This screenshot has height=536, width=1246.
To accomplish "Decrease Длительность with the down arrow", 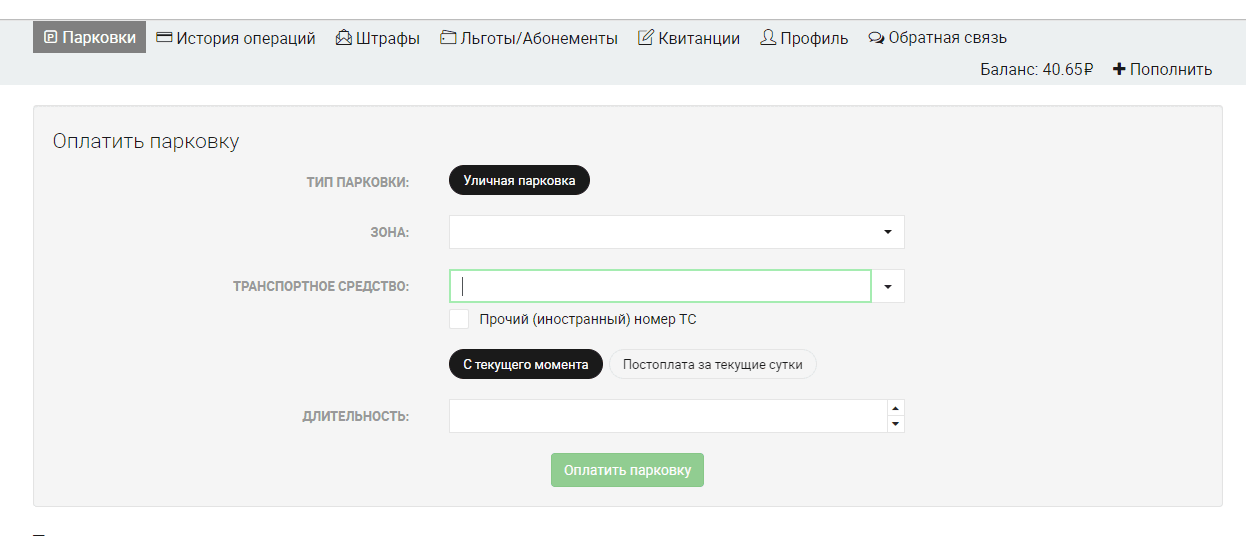I will point(896,424).
